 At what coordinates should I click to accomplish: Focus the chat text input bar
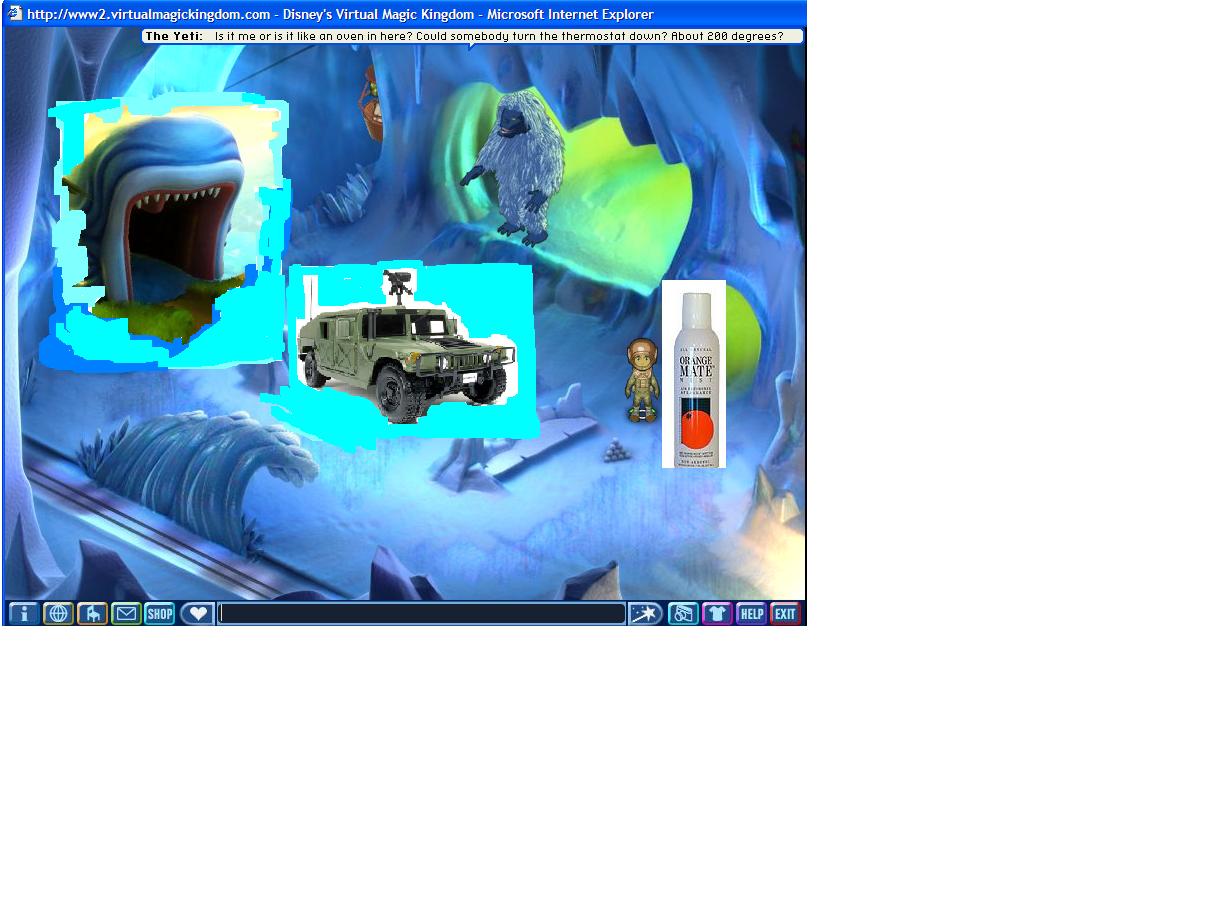click(422, 613)
